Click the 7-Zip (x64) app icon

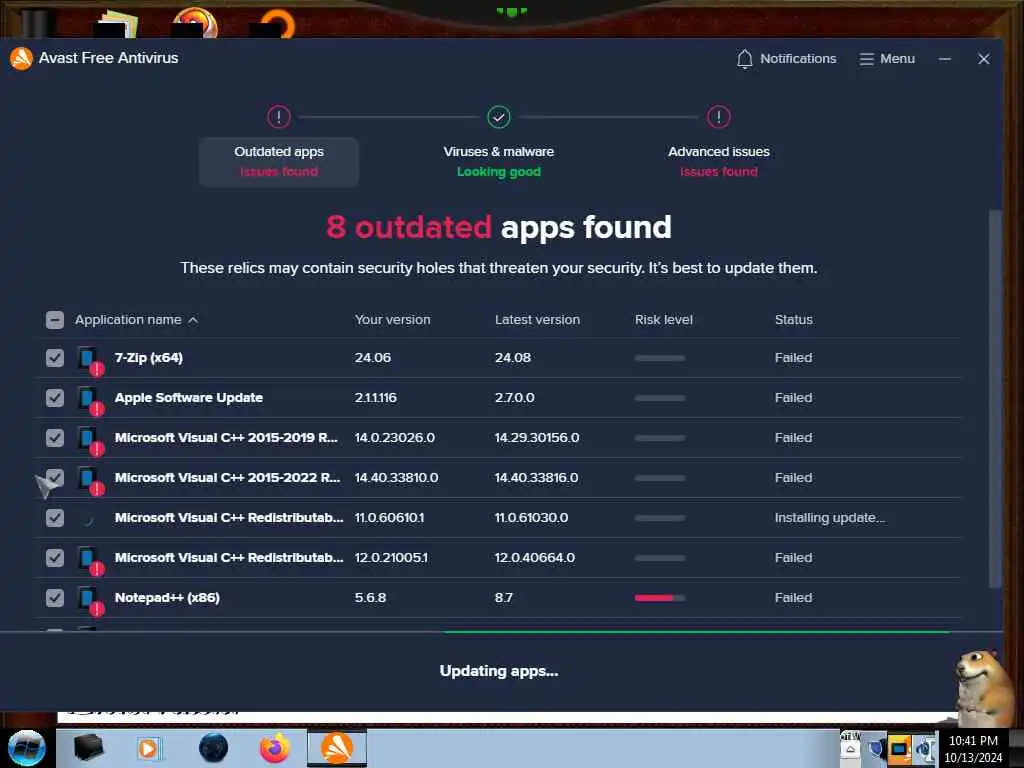pos(90,360)
